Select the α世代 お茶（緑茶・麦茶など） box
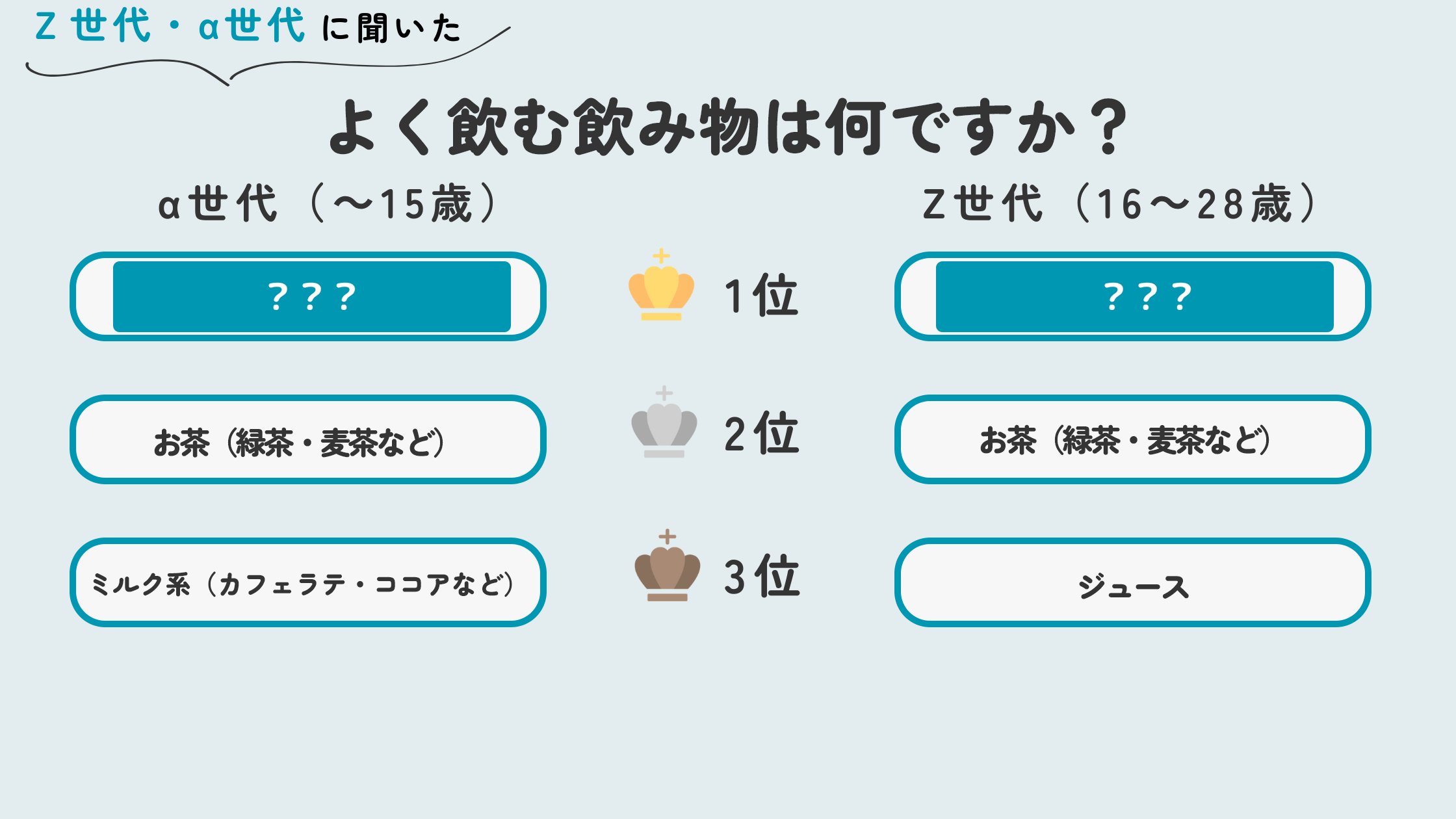The width and height of the screenshot is (1456, 819). tap(307, 440)
